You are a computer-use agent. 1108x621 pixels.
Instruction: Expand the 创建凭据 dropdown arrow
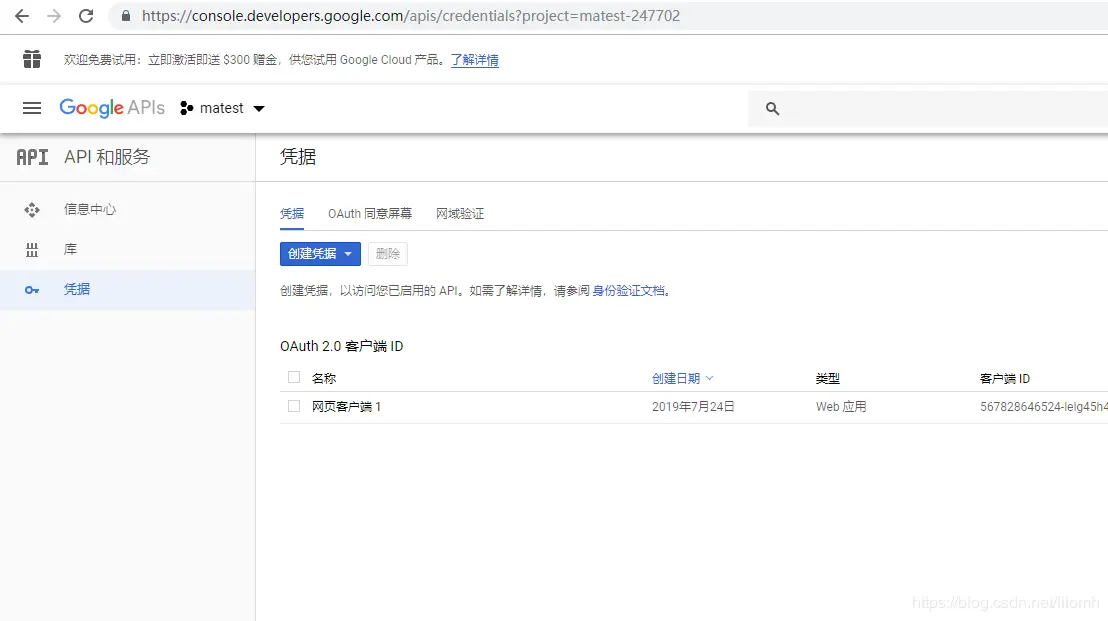(348, 254)
